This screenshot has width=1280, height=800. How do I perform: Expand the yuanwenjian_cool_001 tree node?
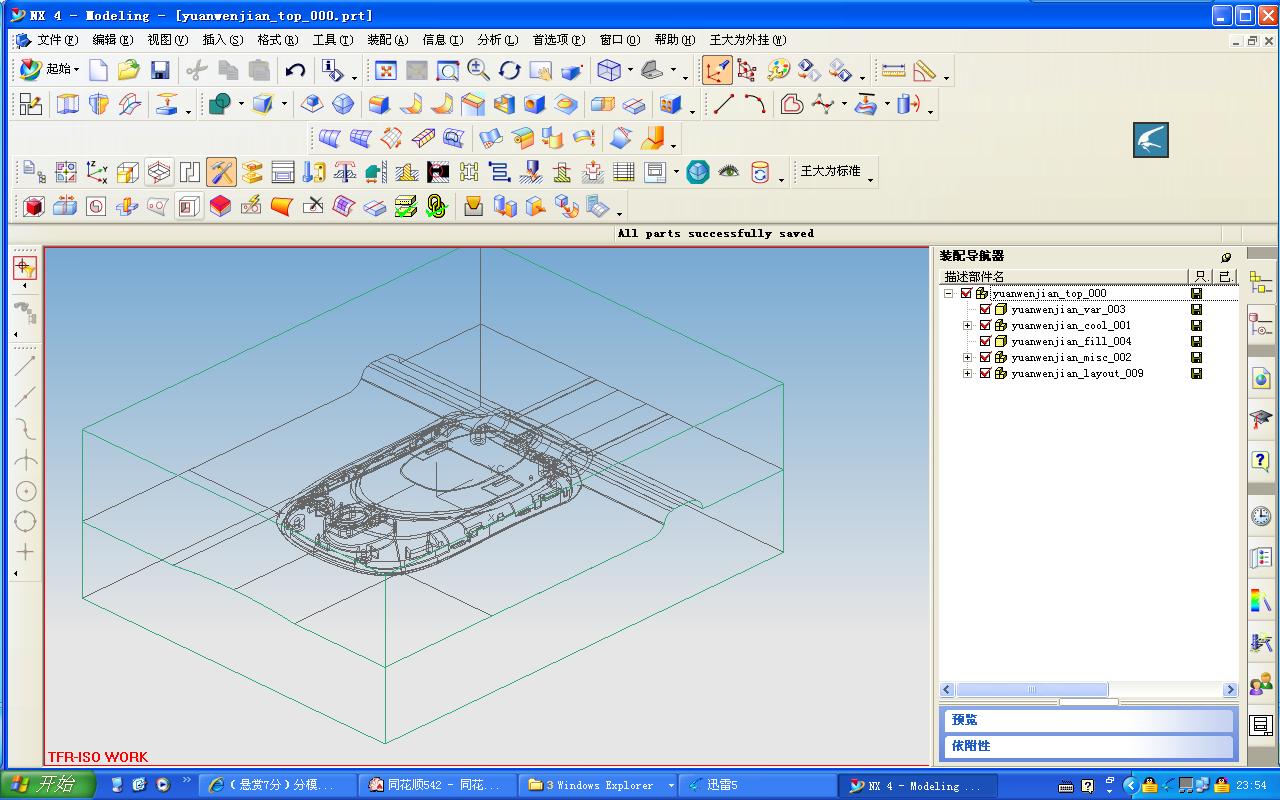pyautogui.click(x=967, y=326)
